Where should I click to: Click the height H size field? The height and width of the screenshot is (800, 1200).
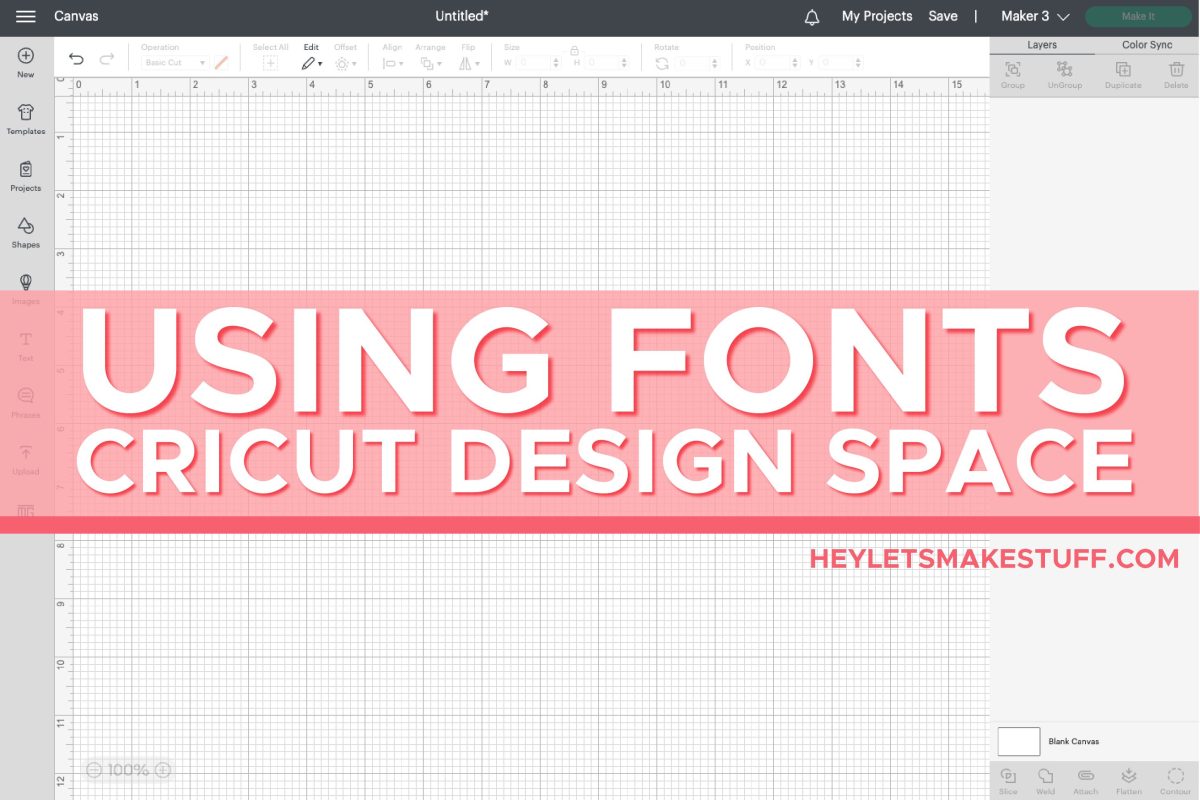pos(608,63)
